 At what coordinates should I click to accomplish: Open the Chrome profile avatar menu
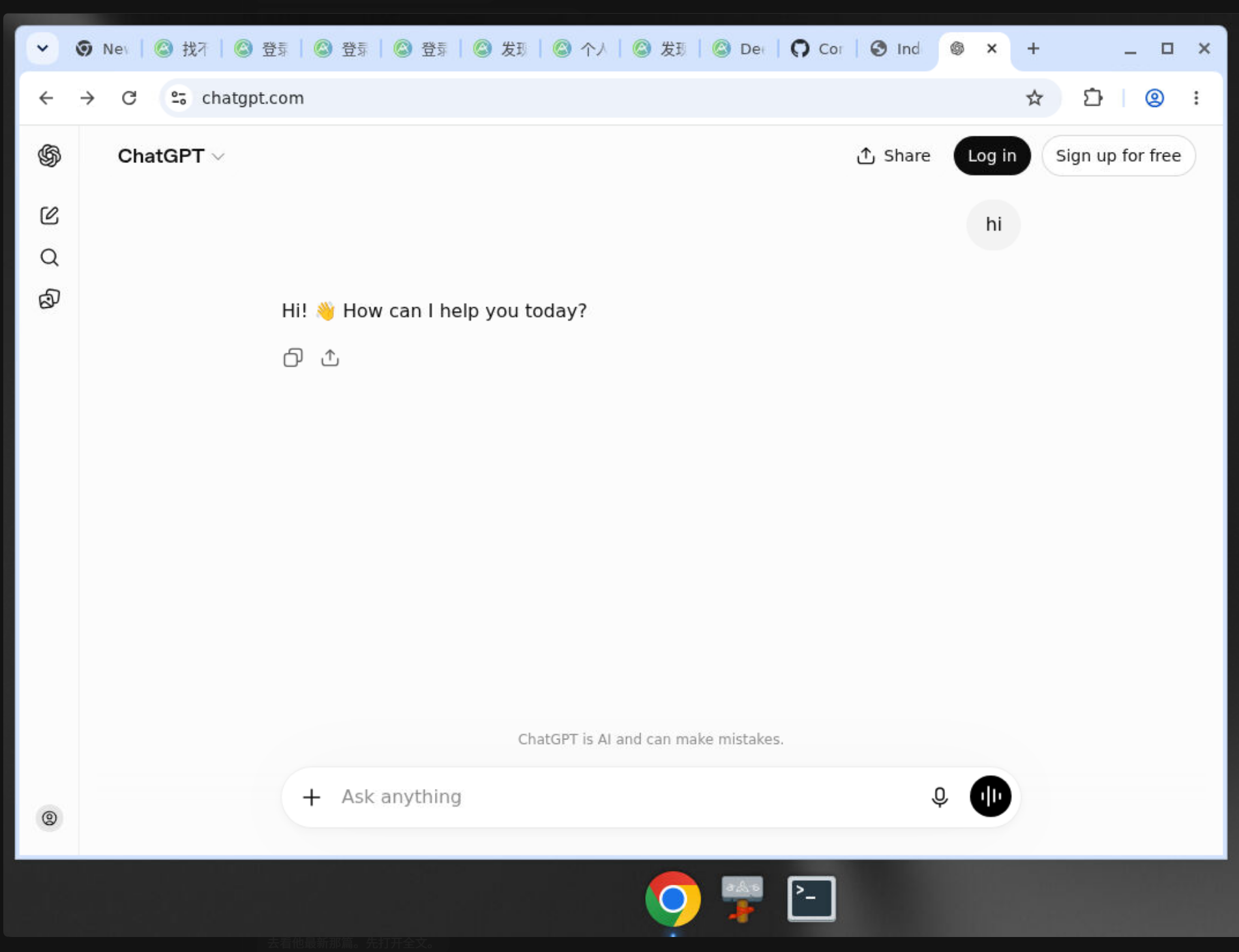point(1154,98)
